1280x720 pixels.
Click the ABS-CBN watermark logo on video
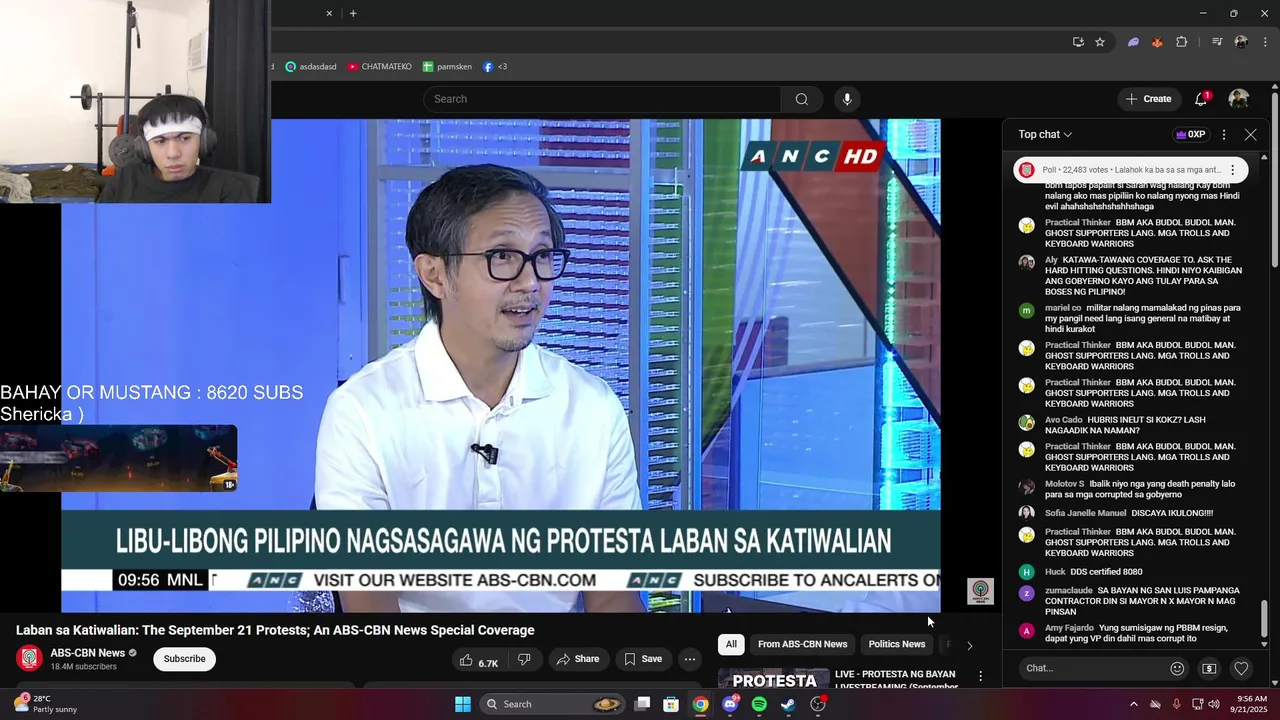980,591
